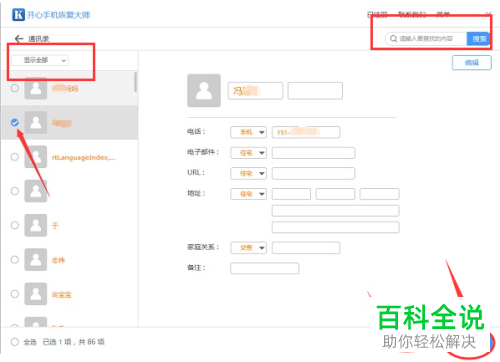This screenshot has width=500, height=362.
Task: Tick the circle of the nameless contact row
Action: click(15, 191)
